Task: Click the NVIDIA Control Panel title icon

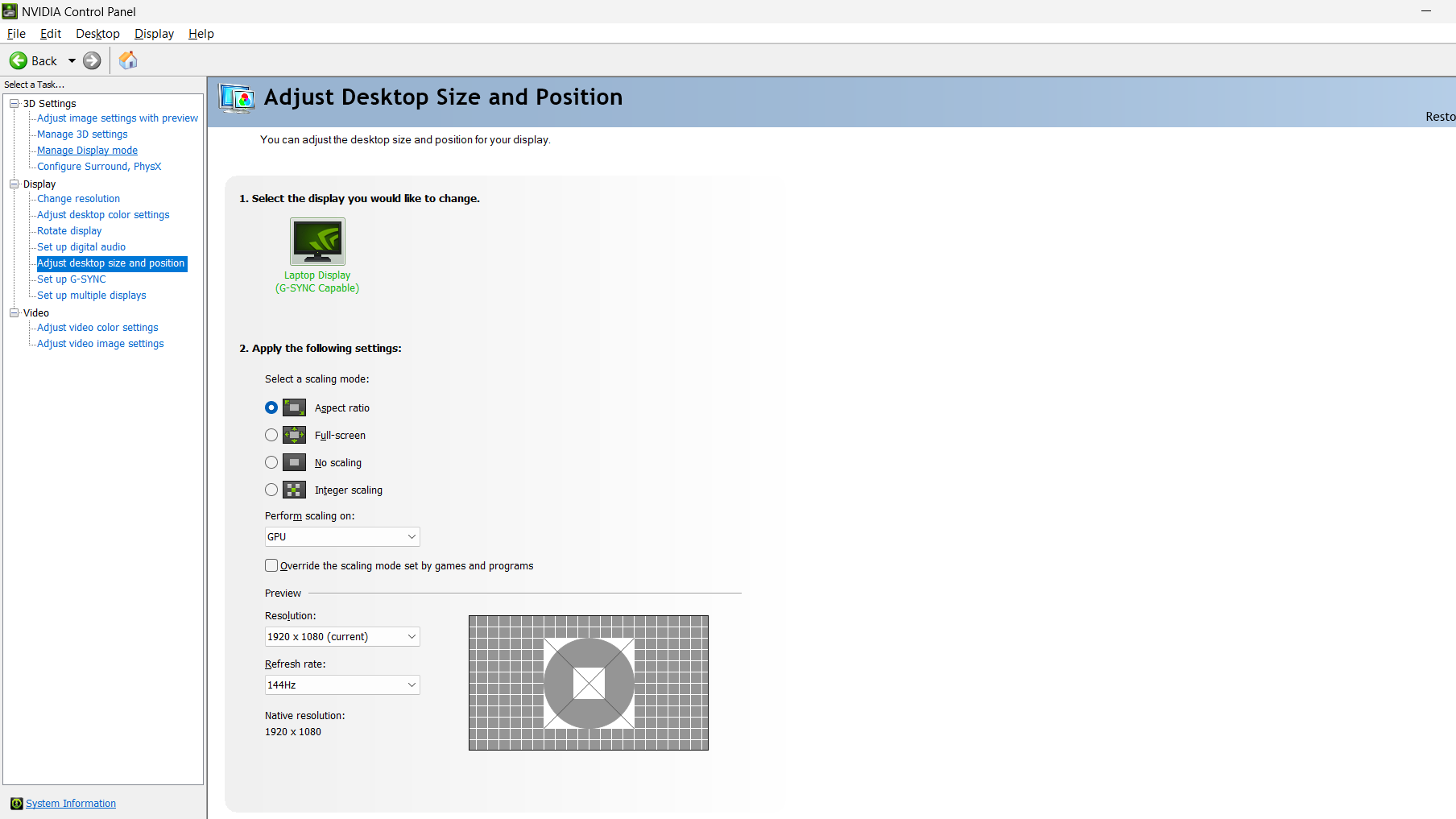Action: pos(10,11)
